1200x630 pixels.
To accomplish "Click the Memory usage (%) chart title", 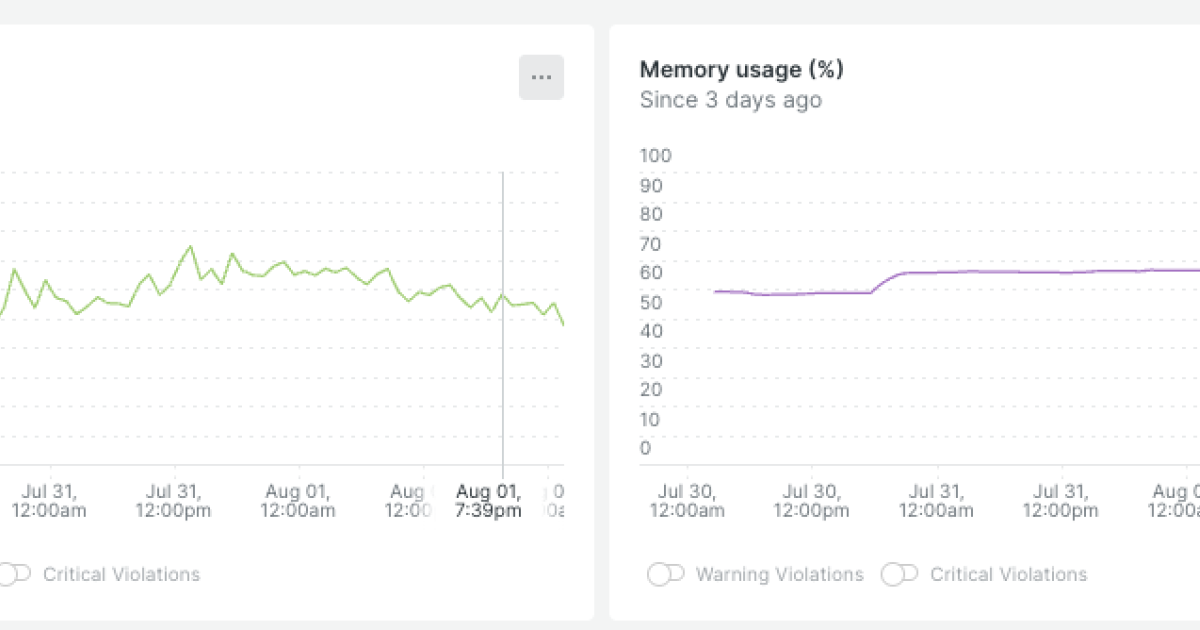I will coord(741,70).
